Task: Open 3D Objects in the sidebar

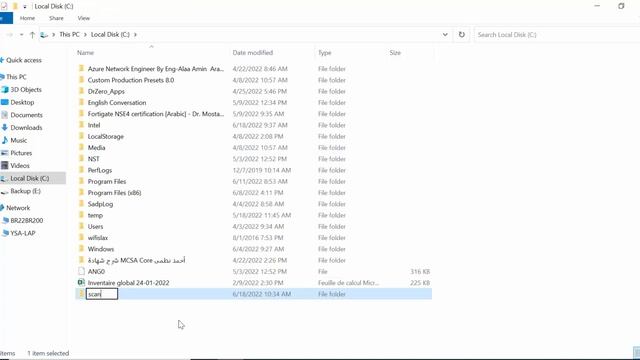Action: coord(26,89)
